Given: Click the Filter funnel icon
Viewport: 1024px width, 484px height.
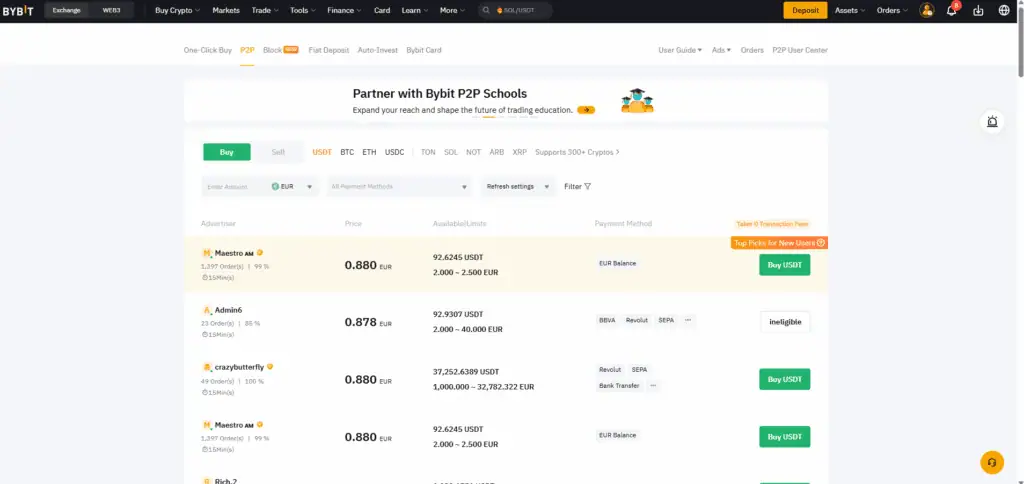Looking at the screenshot, I should (x=588, y=186).
